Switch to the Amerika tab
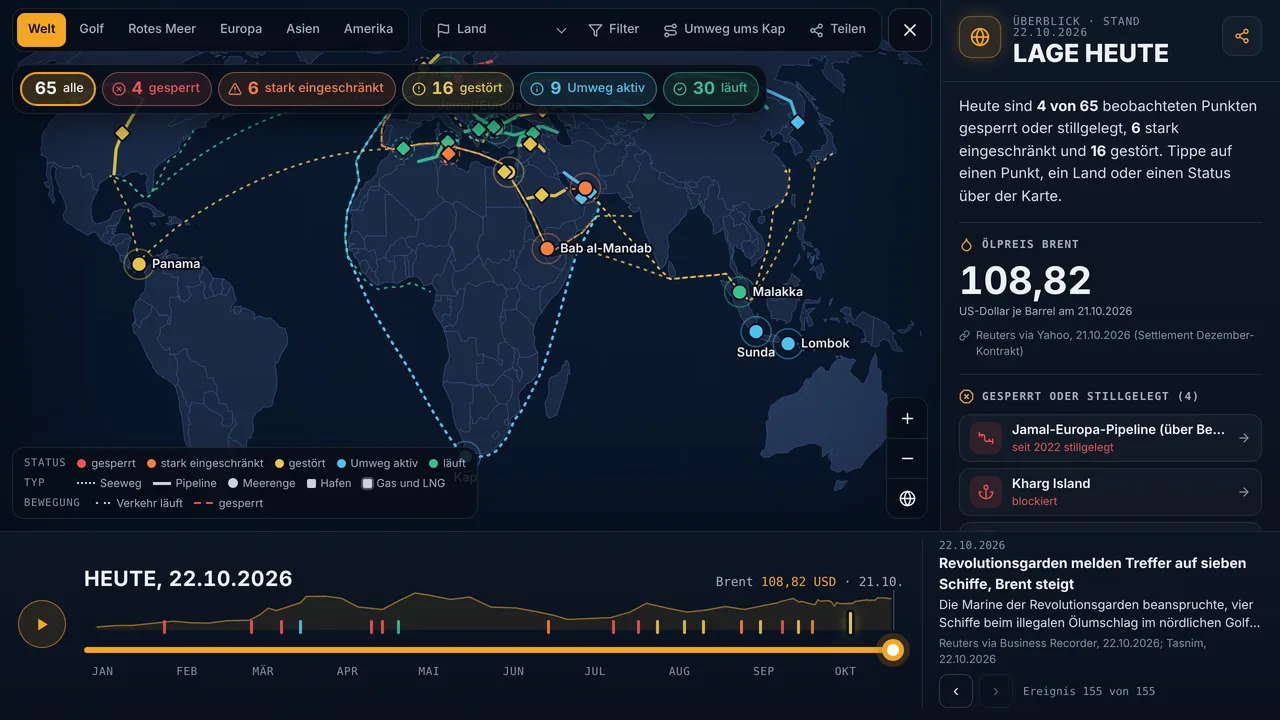1280x720 pixels. click(368, 29)
